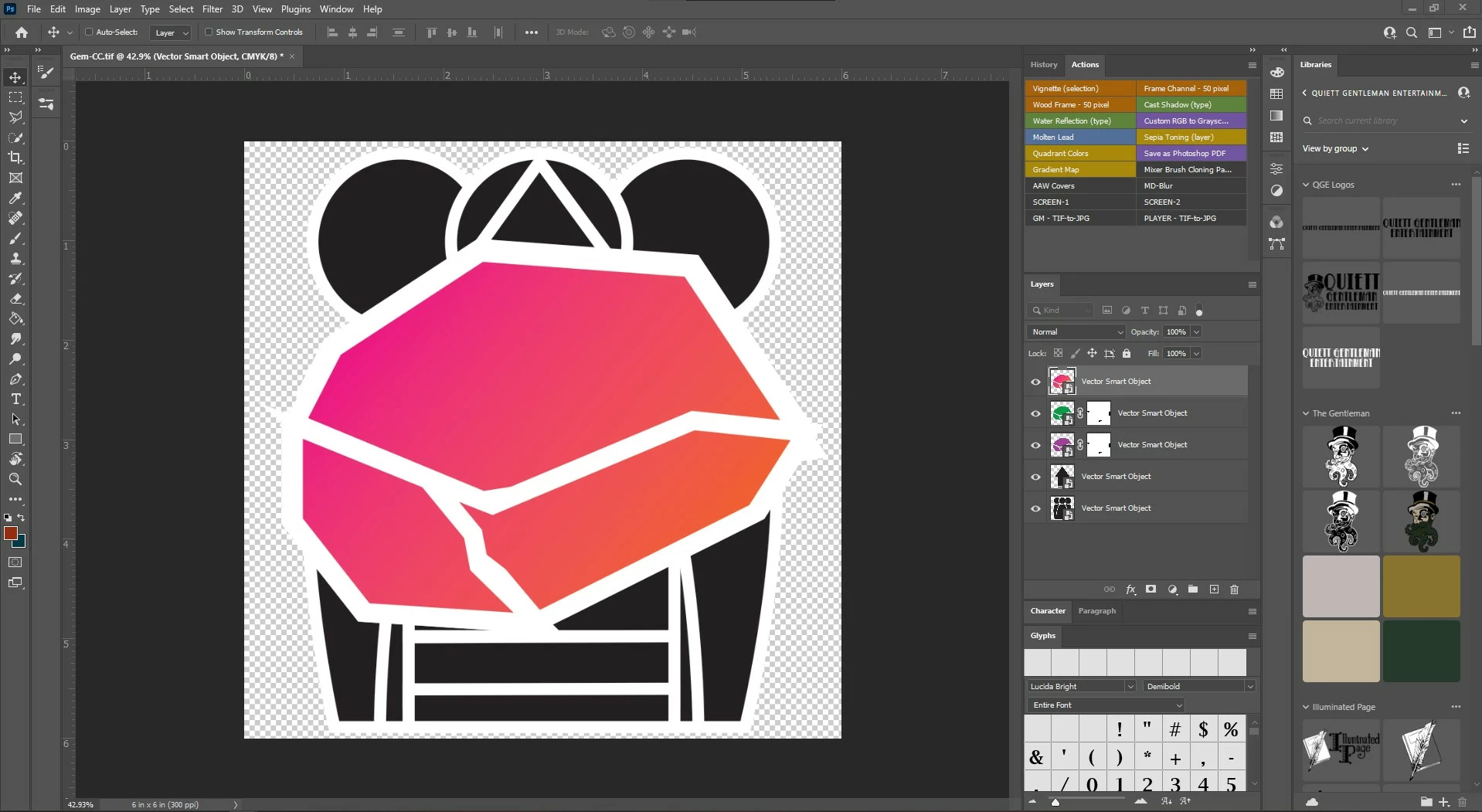Select the Crop tool

(15, 158)
